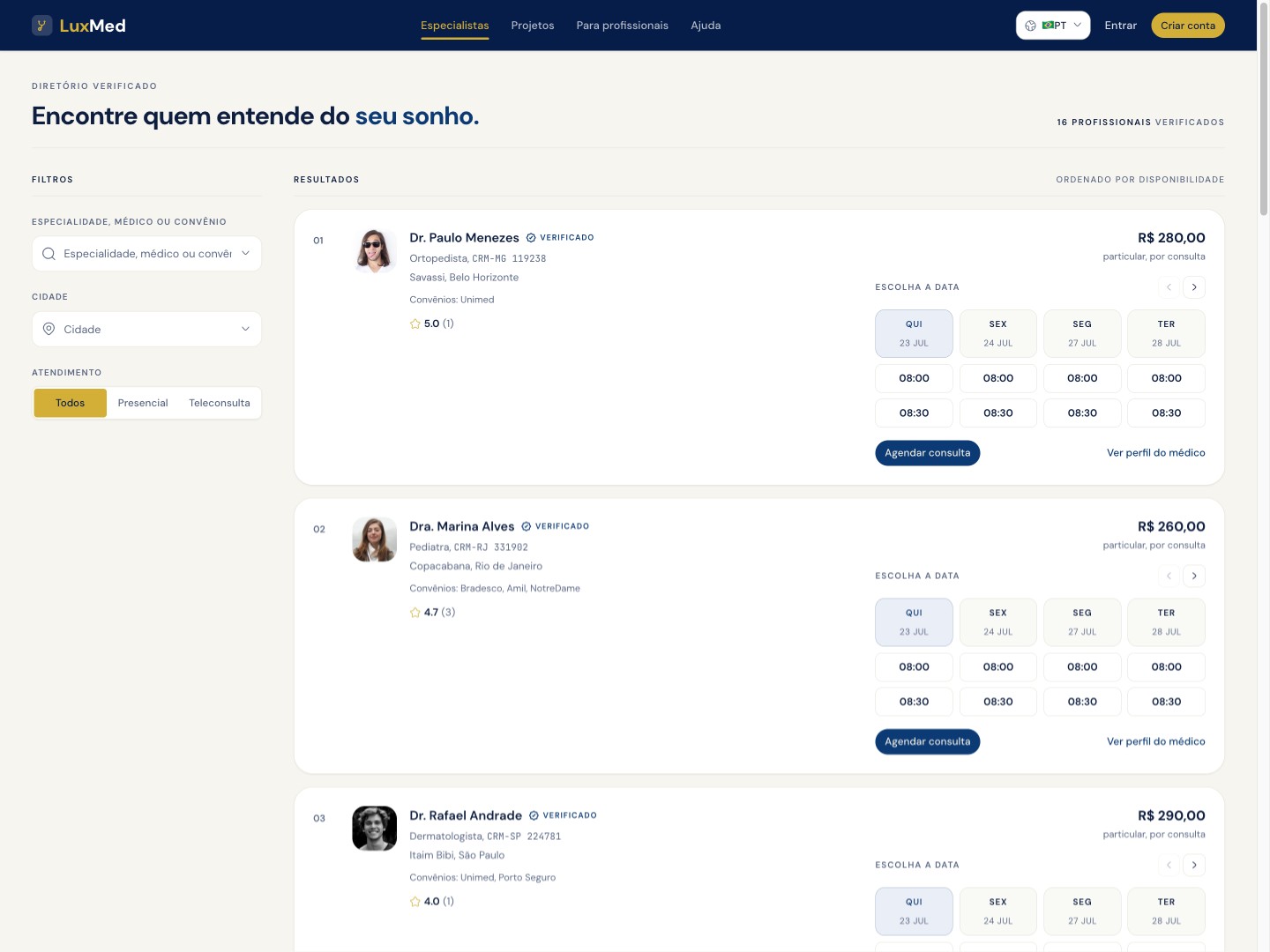The height and width of the screenshot is (952, 1270).
Task: Click the globe language icon
Action: [x=1030, y=26]
